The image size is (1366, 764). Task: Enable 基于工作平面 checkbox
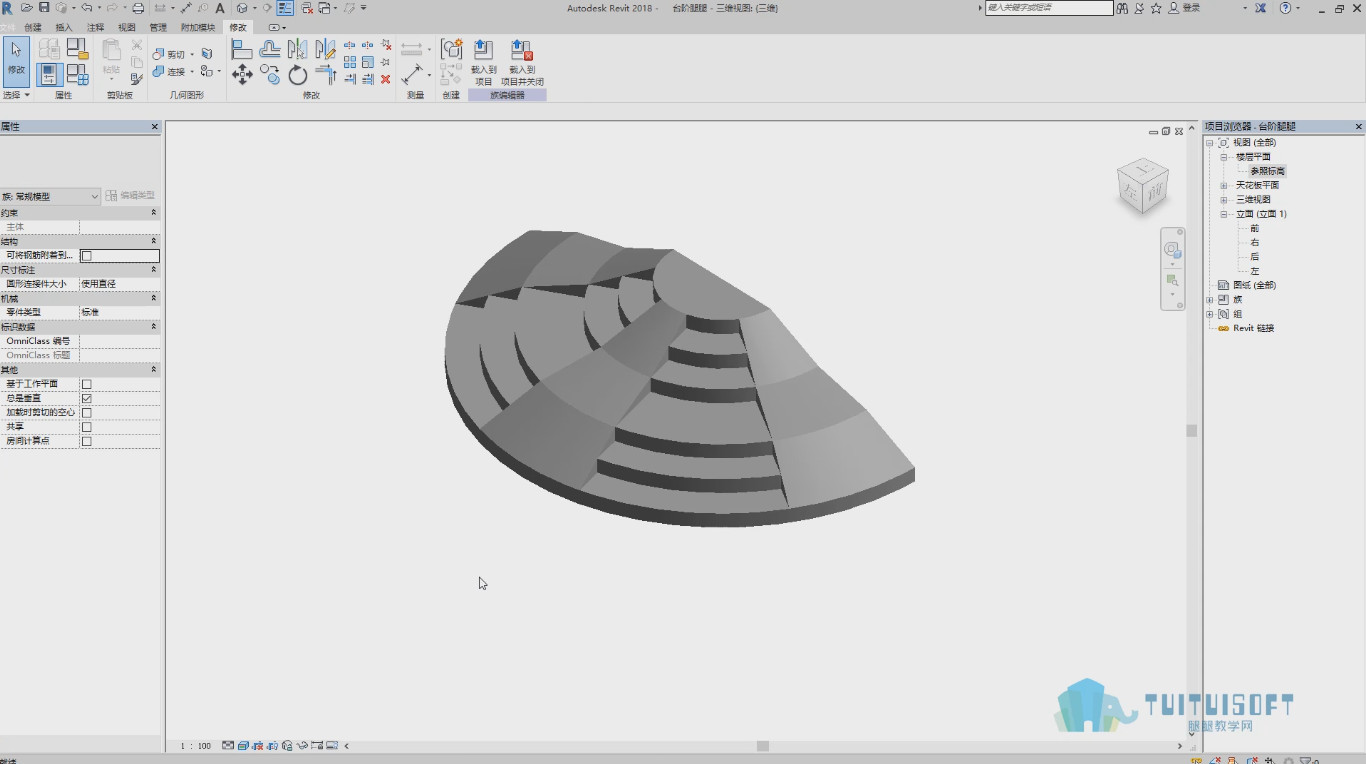click(86, 384)
